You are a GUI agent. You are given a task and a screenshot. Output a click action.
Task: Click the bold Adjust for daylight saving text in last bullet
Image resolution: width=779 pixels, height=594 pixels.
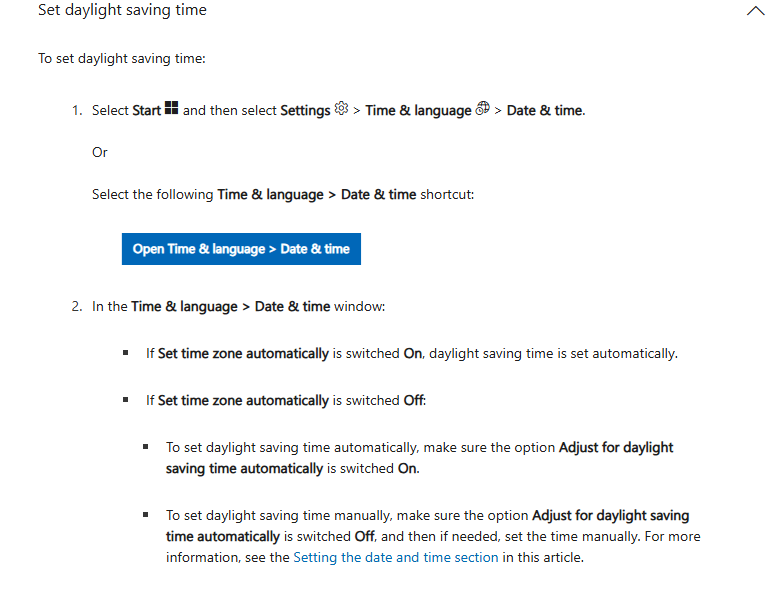click(x=611, y=516)
